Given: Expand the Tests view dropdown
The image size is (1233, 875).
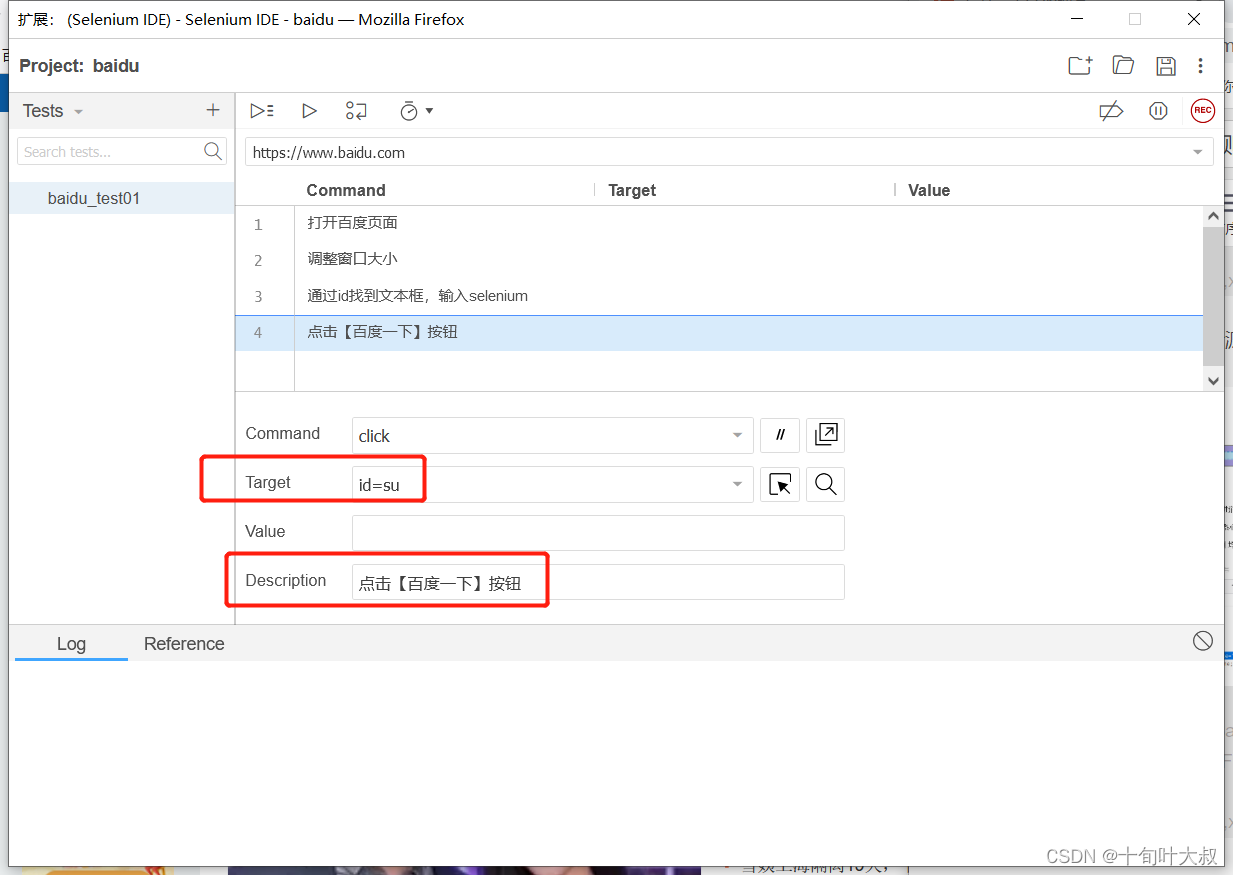Looking at the screenshot, I should 79,112.
